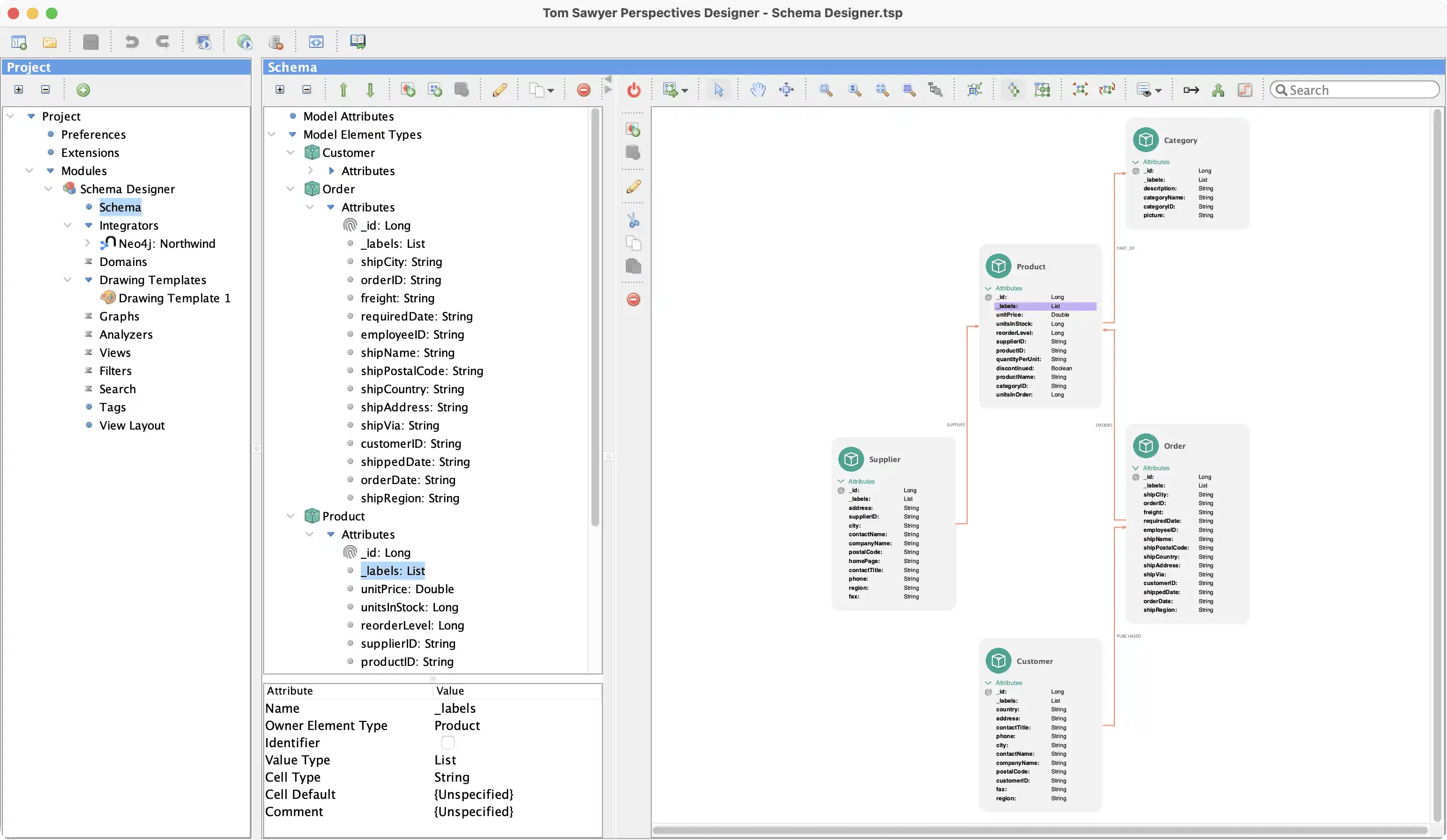Click the Search field in diagram toolbar

(x=1355, y=90)
